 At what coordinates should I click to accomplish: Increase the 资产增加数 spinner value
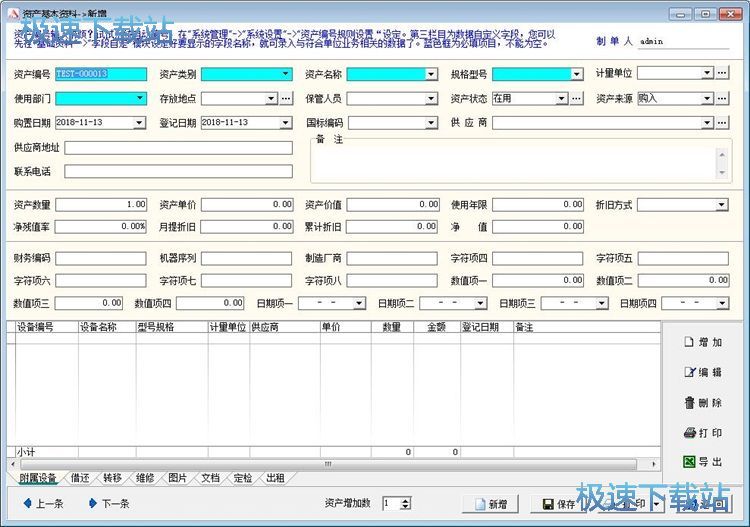pos(405,500)
